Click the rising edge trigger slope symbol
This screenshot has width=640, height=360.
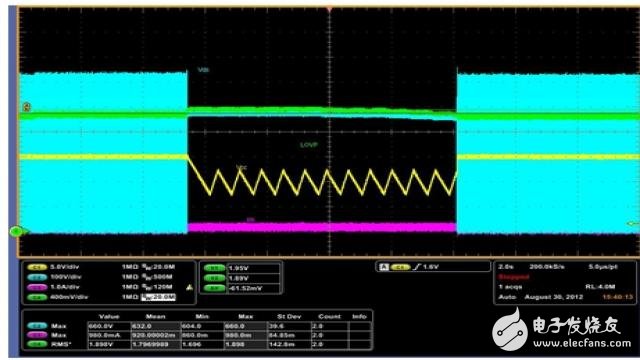[x=416, y=267]
